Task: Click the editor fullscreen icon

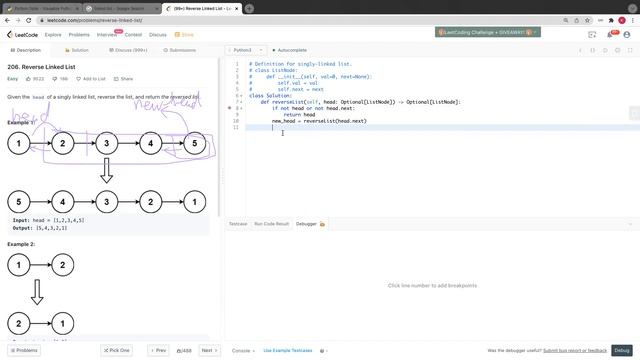Action: point(630,50)
